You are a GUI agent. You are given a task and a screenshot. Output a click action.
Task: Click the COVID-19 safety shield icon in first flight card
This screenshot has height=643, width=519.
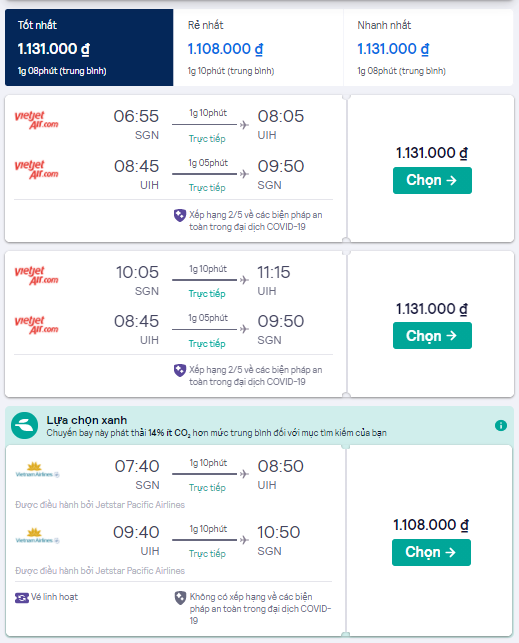point(180,215)
